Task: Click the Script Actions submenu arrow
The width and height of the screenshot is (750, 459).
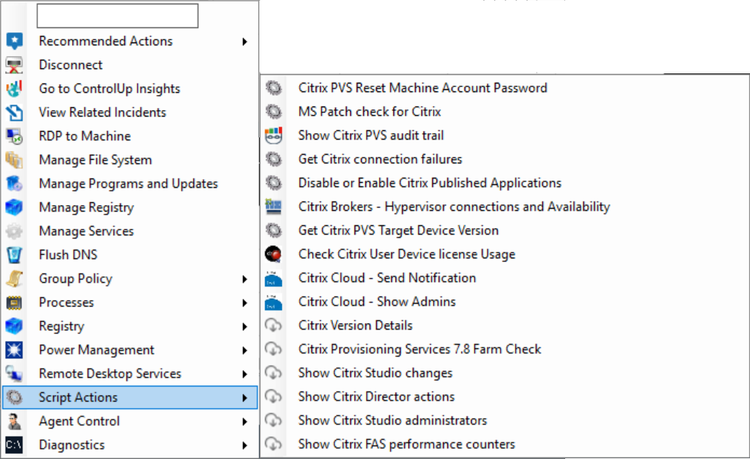Action: click(x=245, y=398)
